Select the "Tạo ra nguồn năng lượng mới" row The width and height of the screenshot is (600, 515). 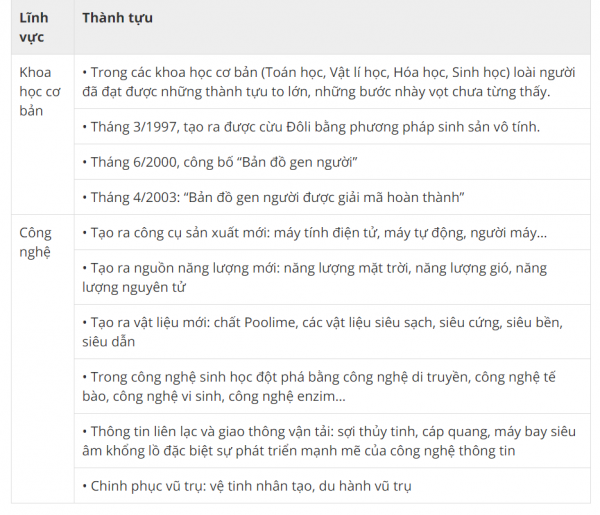click(316, 278)
